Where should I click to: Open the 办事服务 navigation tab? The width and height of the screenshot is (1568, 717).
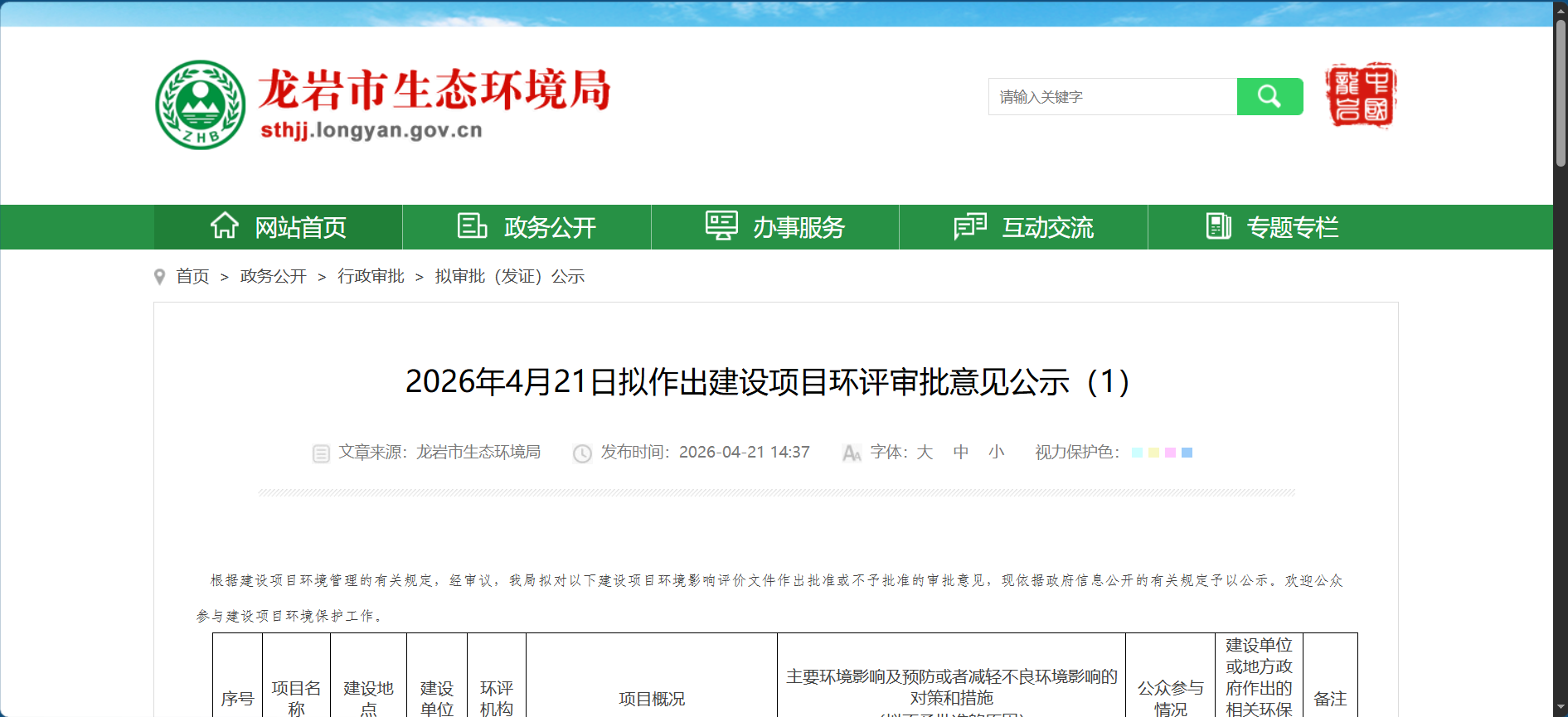pyautogui.click(x=775, y=227)
